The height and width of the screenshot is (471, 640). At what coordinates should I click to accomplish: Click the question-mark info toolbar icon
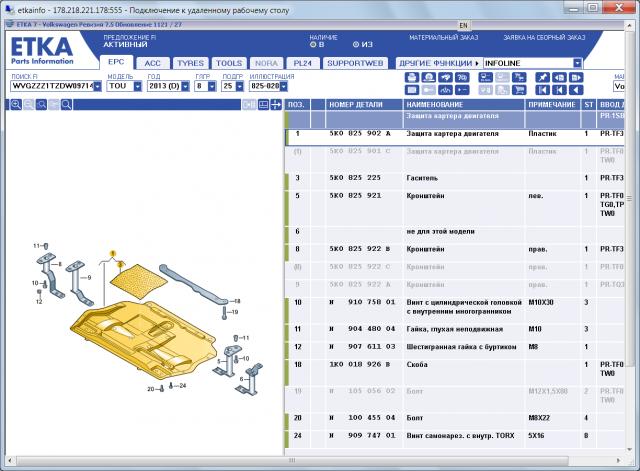click(462, 77)
